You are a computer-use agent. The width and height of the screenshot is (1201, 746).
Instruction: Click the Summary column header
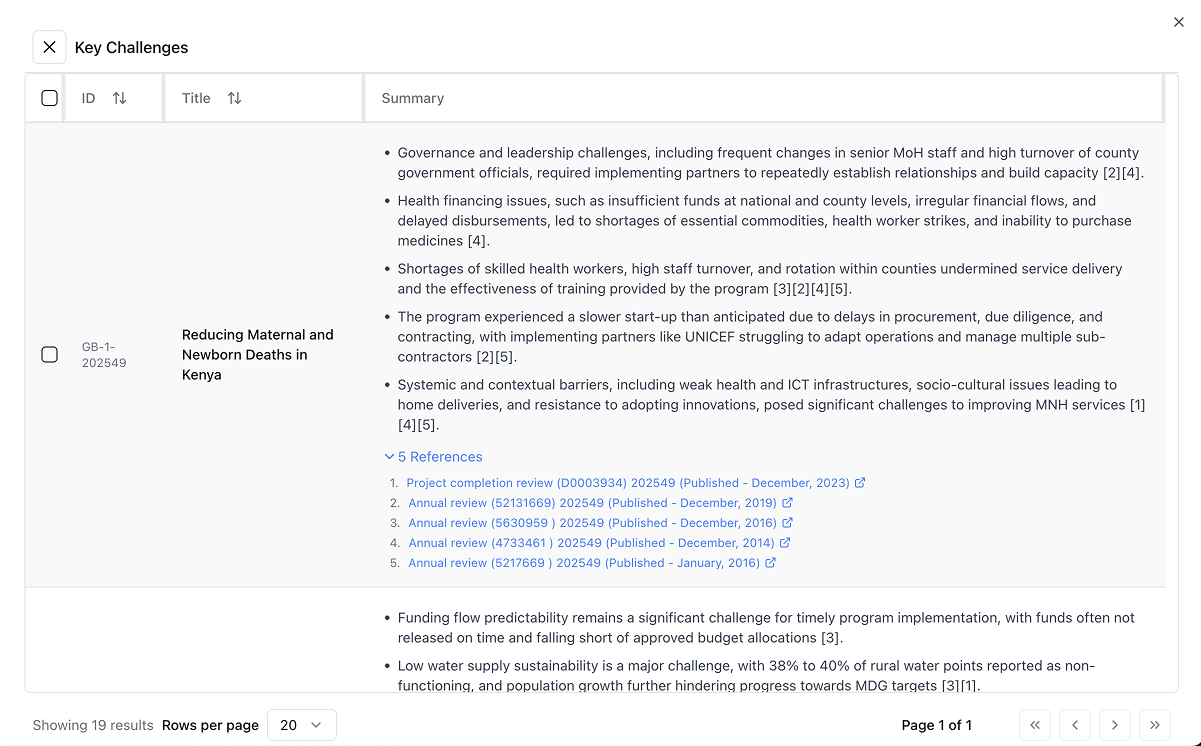tap(413, 98)
